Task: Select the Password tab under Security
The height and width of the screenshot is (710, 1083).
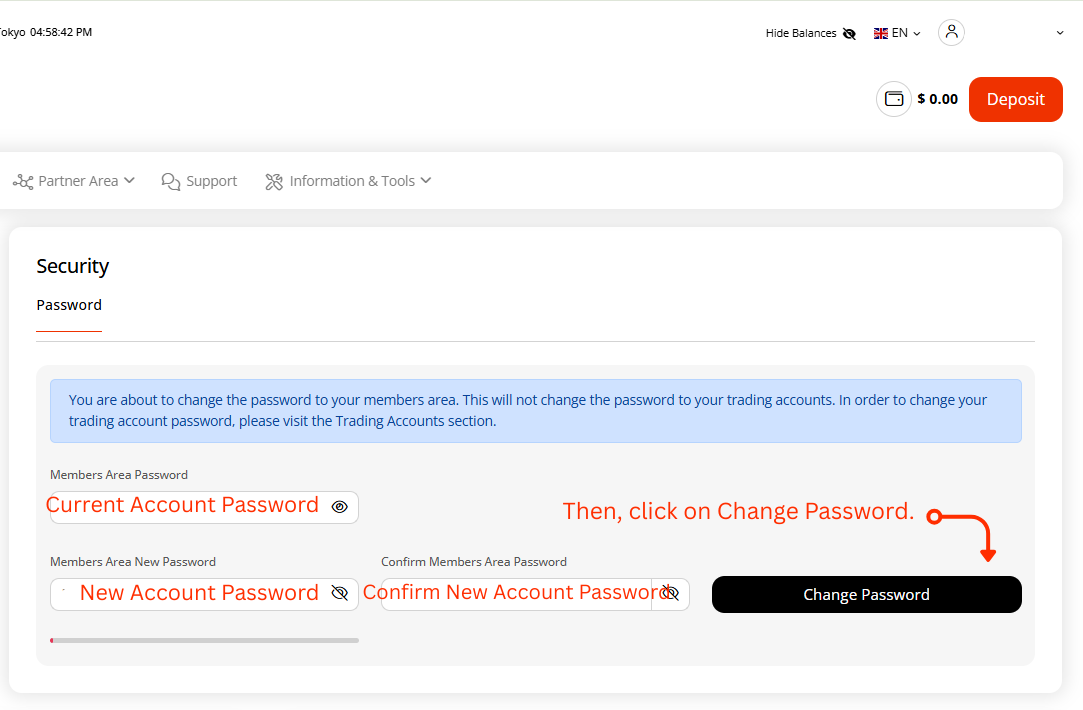Action: [69, 305]
